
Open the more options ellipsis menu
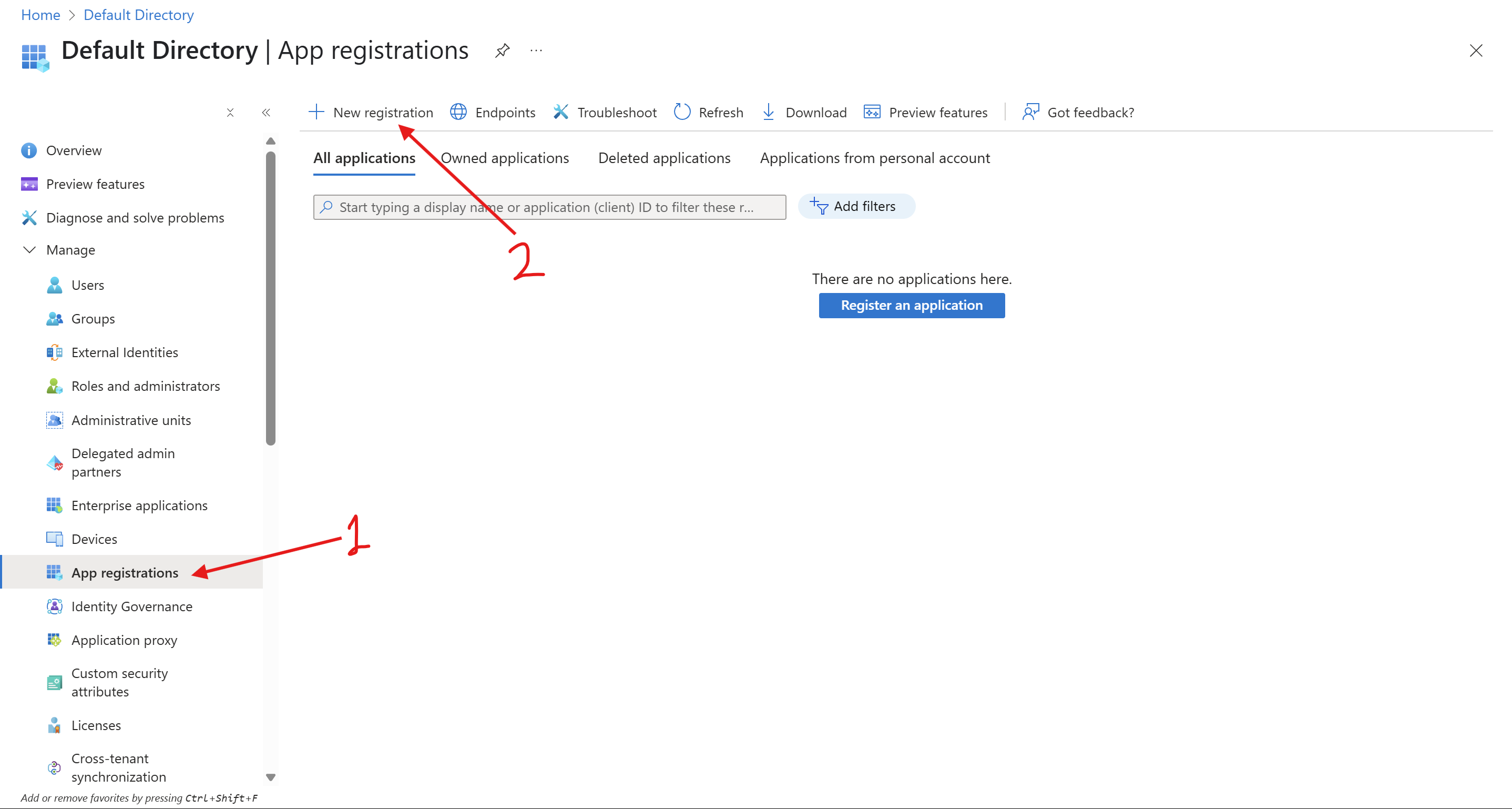click(x=535, y=50)
